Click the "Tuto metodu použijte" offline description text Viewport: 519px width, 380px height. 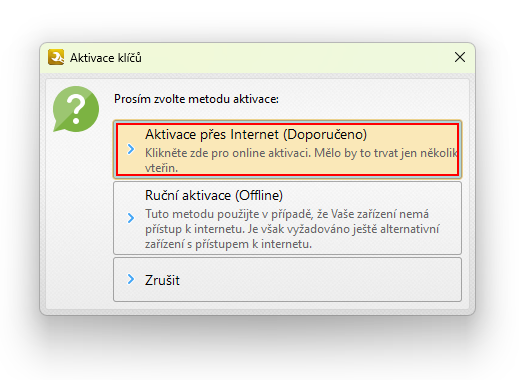pyautogui.click(x=292, y=229)
